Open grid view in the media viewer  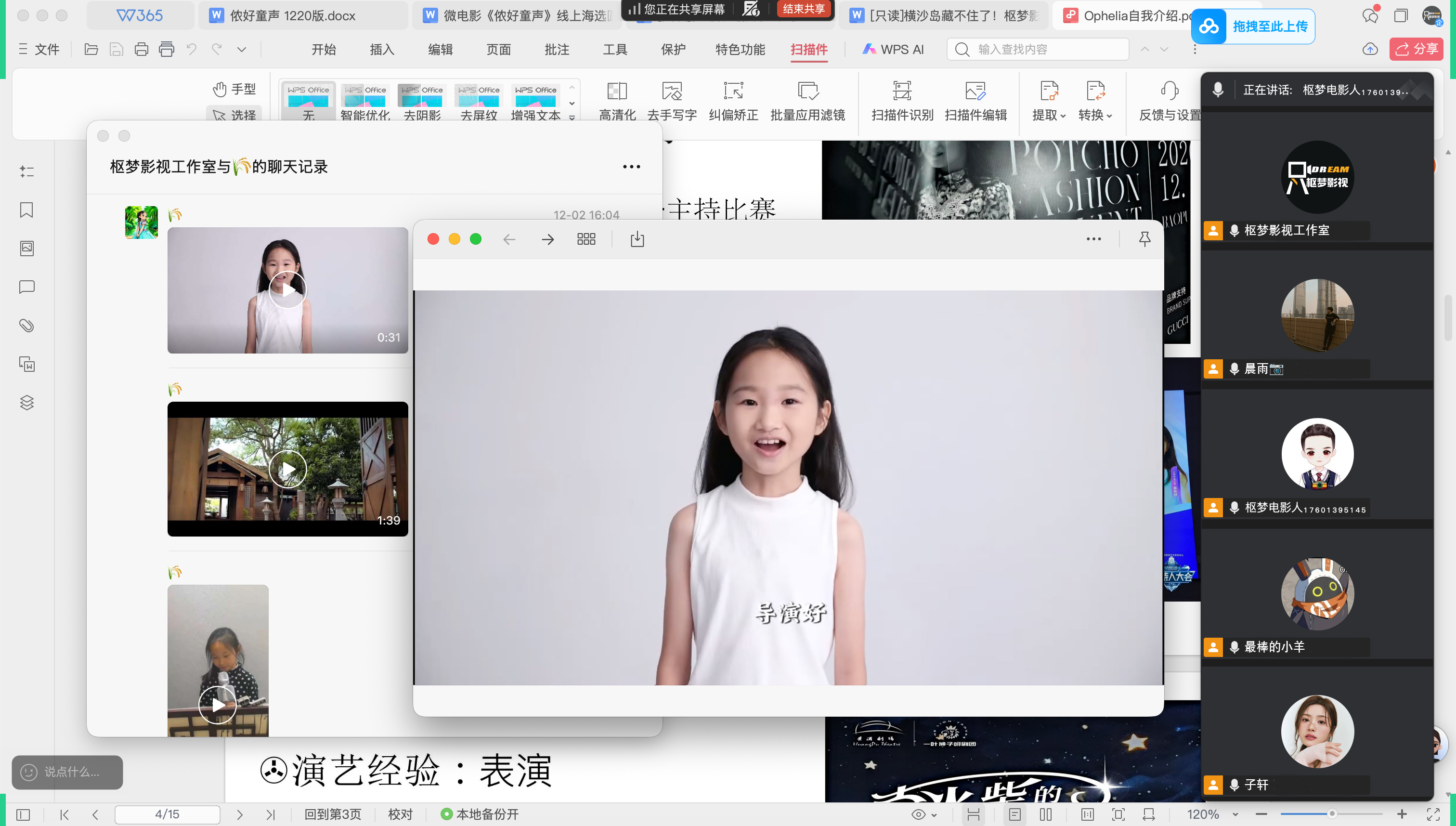585,239
